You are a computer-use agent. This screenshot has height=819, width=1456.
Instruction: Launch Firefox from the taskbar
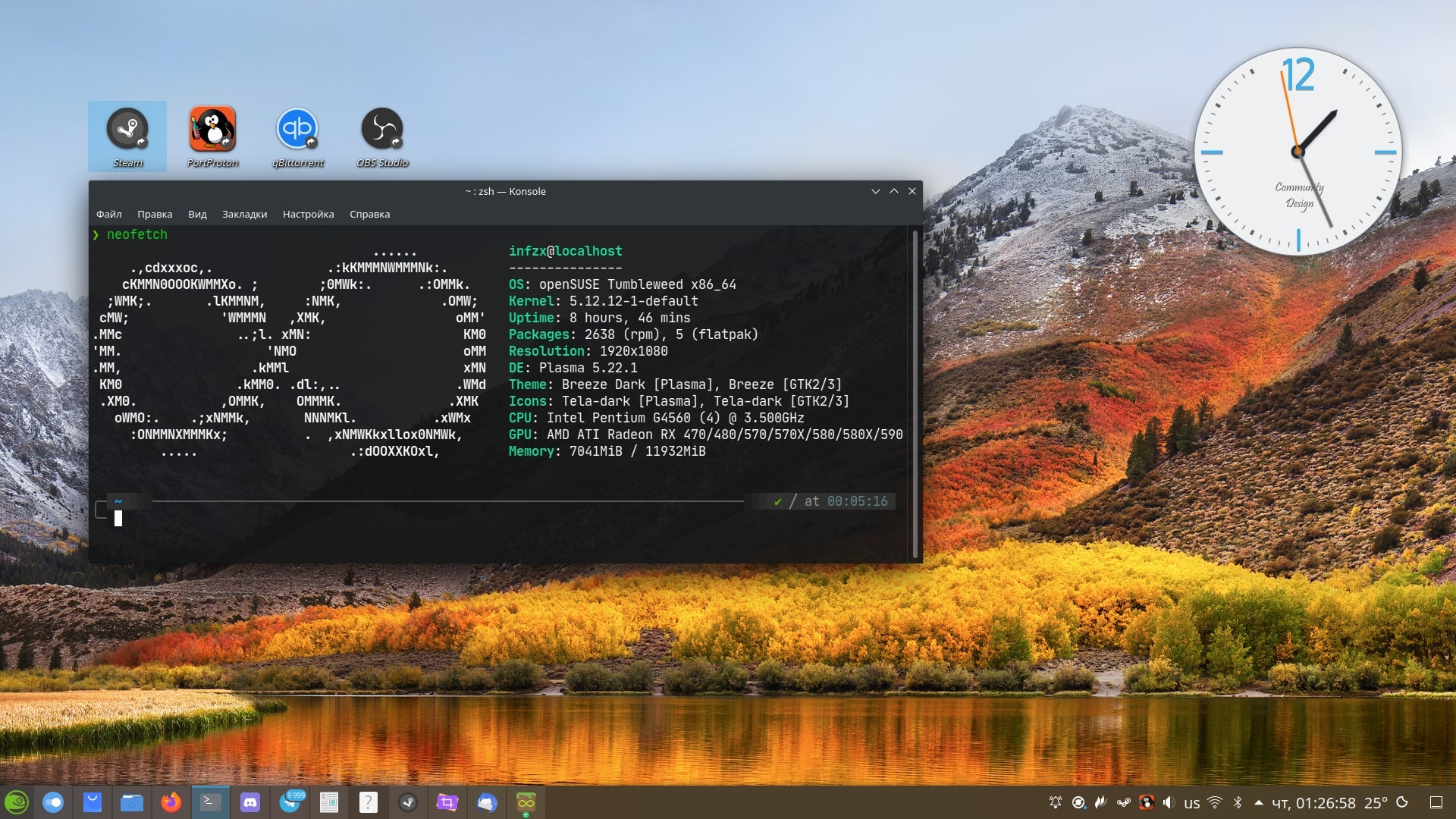(x=171, y=802)
